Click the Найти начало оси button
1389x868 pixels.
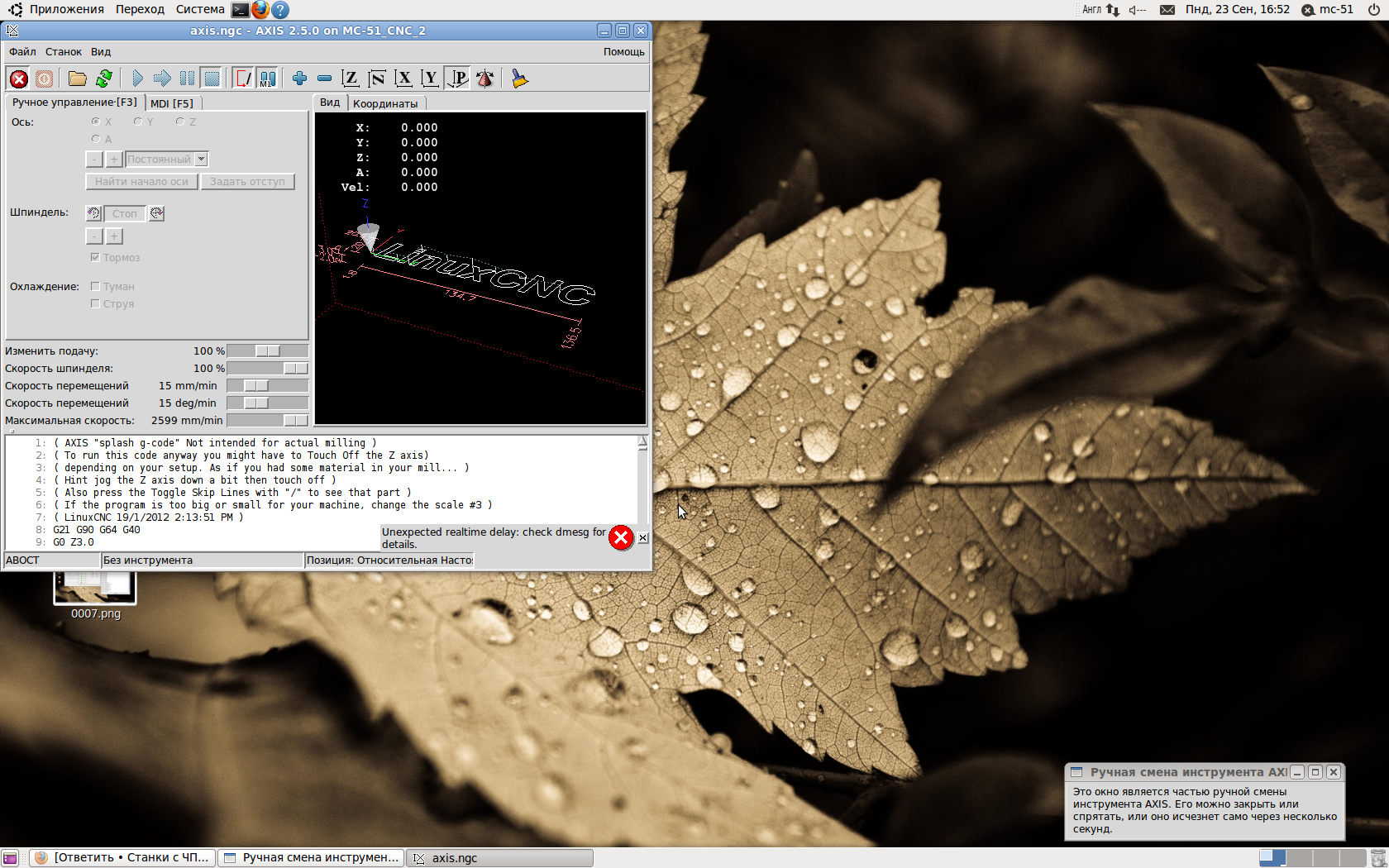pos(141,182)
